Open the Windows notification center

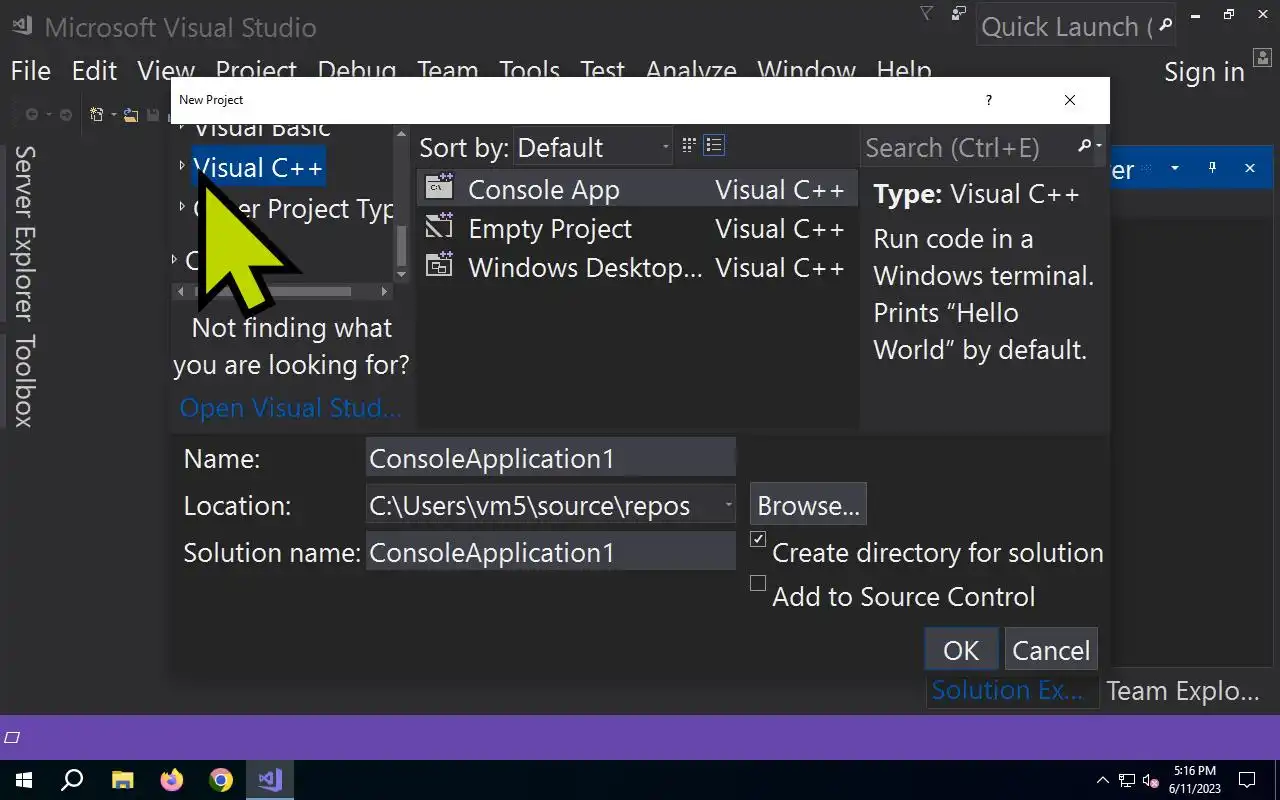click(1247, 780)
